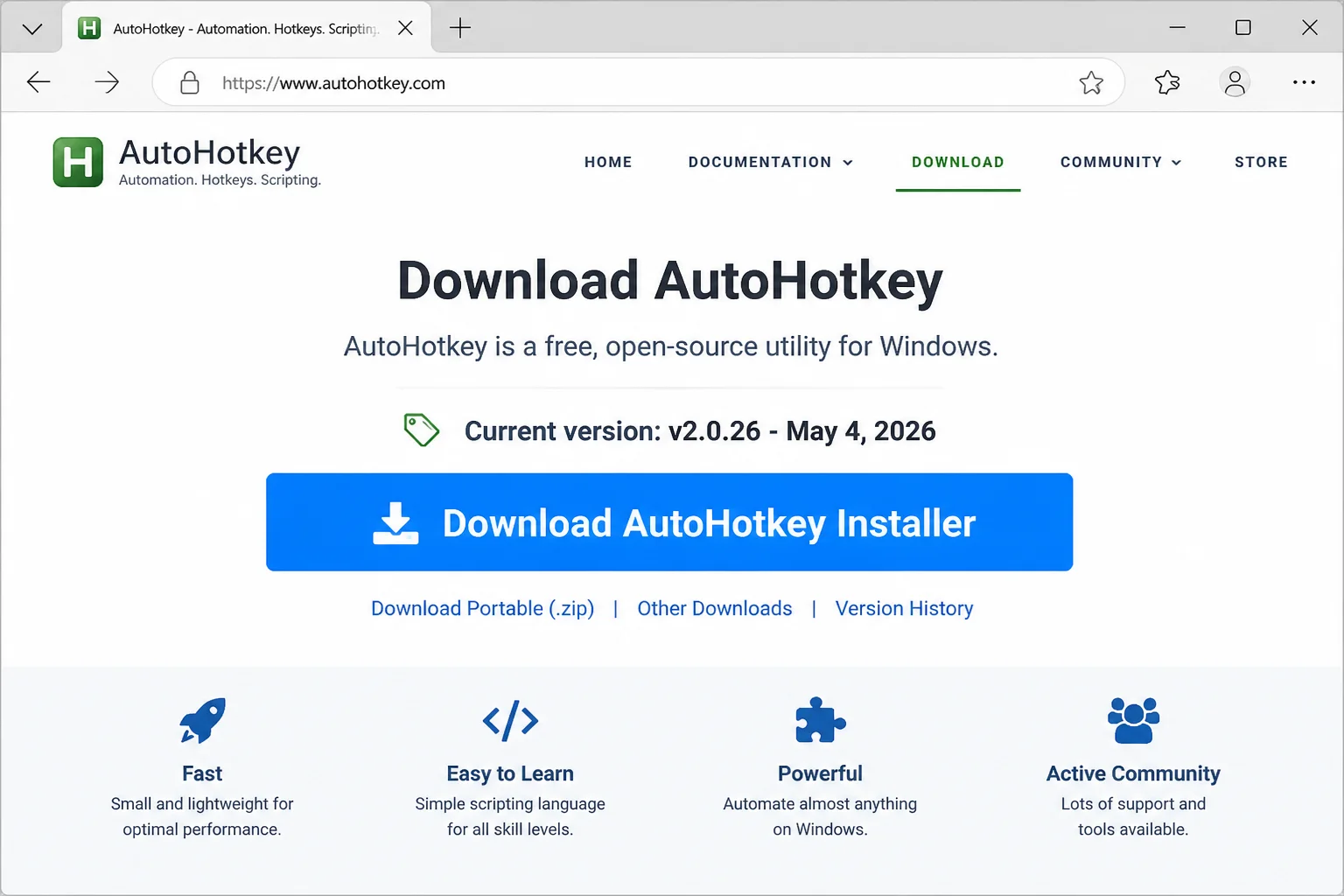Select the DOWNLOAD menu item
This screenshot has width=1344, height=896.
(x=958, y=162)
